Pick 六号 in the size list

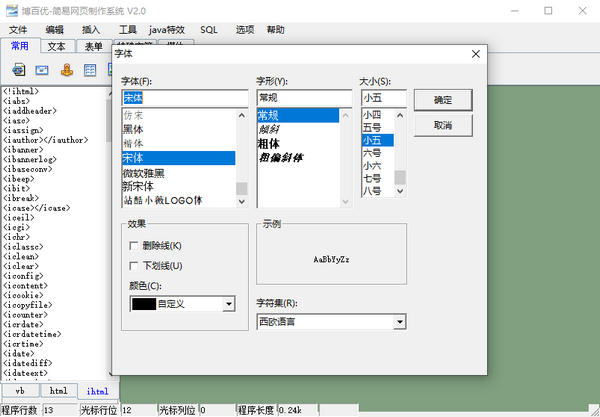pos(372,153)
